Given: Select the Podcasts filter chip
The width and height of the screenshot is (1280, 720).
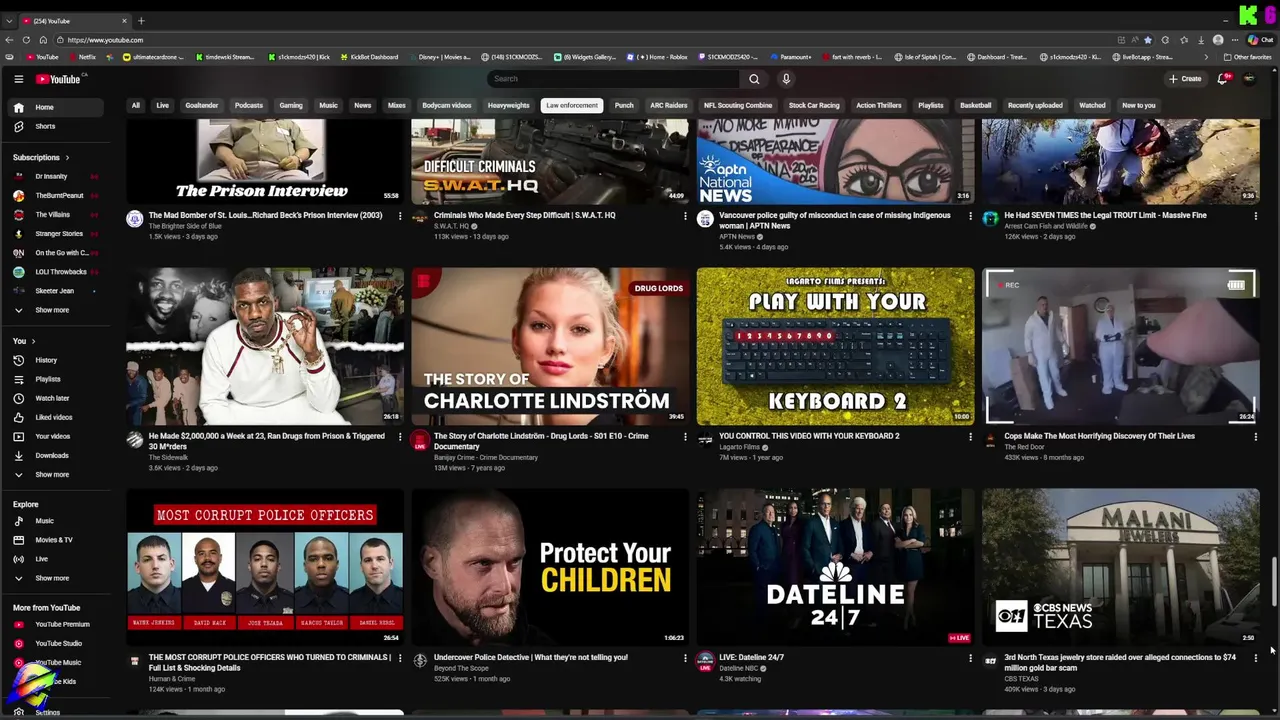Looking at the screenshot, I should pyautogui.click(x=249, y=105).
